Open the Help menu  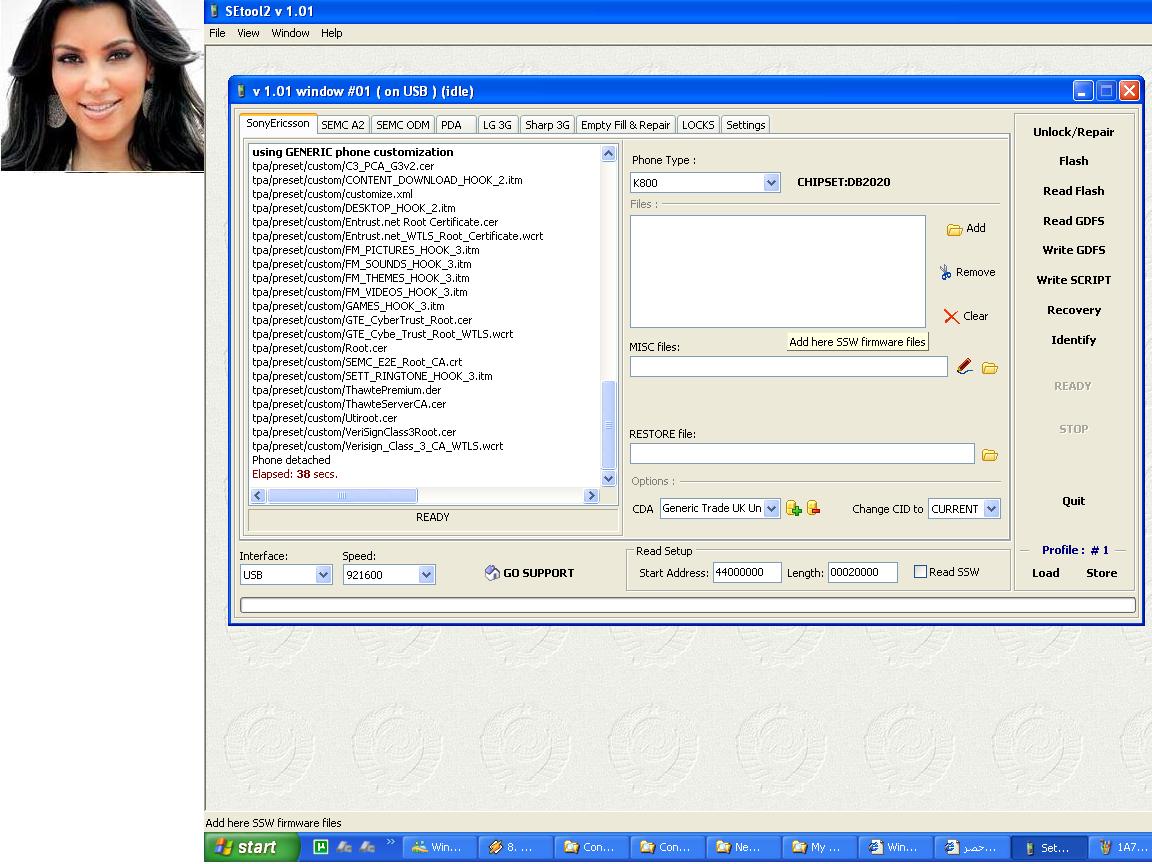[x=331, y=33]
